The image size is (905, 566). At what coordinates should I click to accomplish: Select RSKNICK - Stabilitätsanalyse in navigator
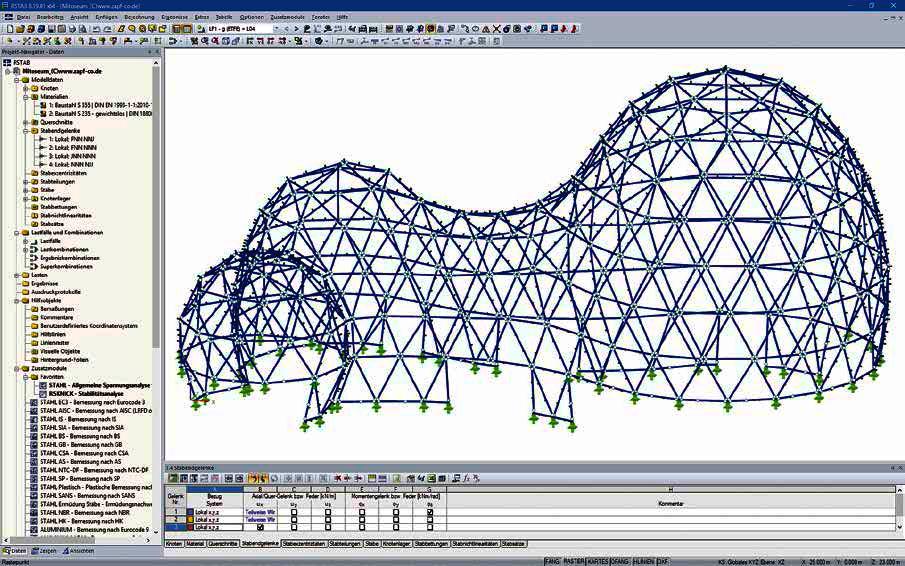coord(85,393)
